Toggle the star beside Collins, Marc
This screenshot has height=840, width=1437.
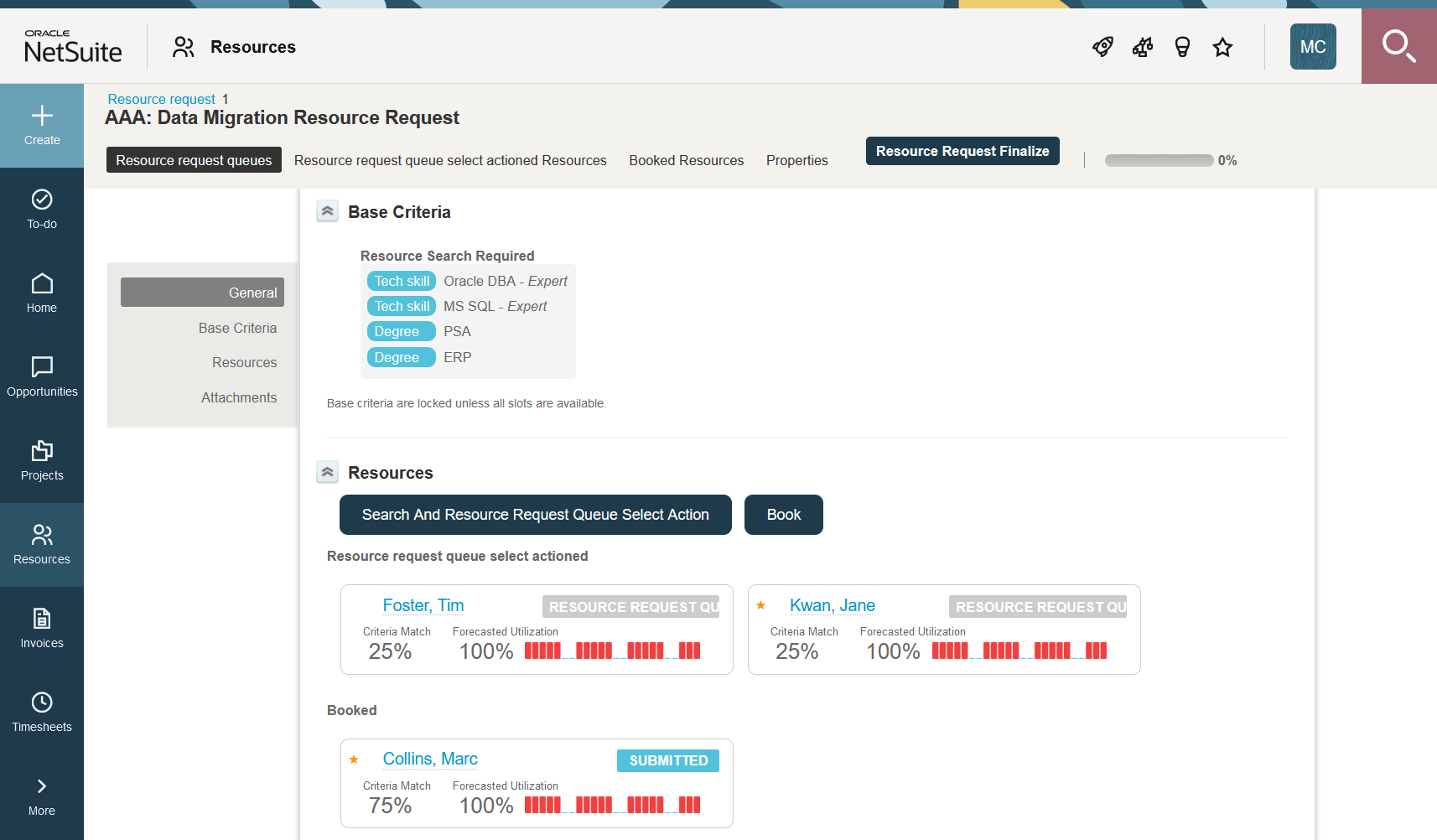(354, 760)
